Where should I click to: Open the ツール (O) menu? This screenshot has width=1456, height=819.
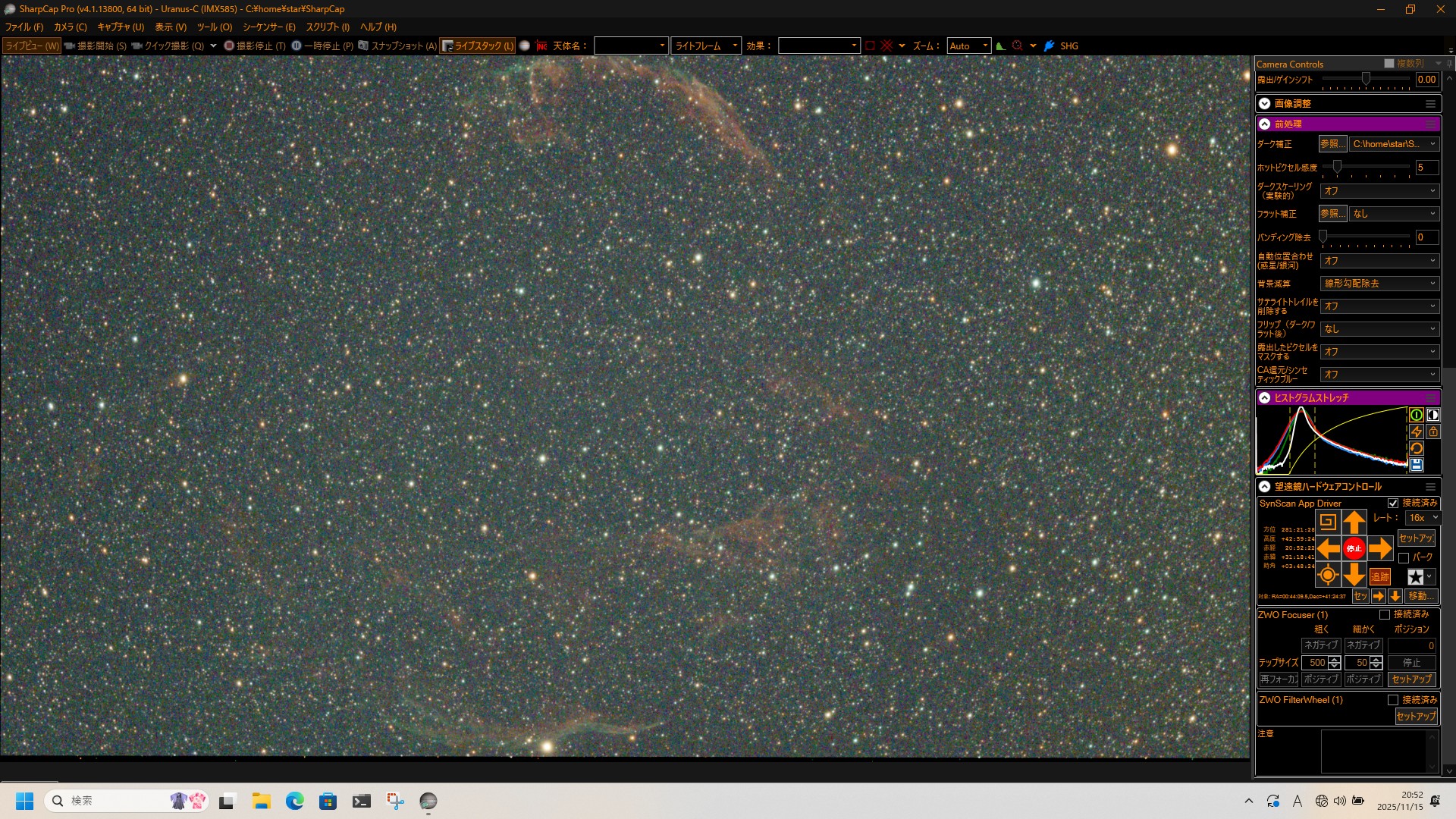click(214, 27)
